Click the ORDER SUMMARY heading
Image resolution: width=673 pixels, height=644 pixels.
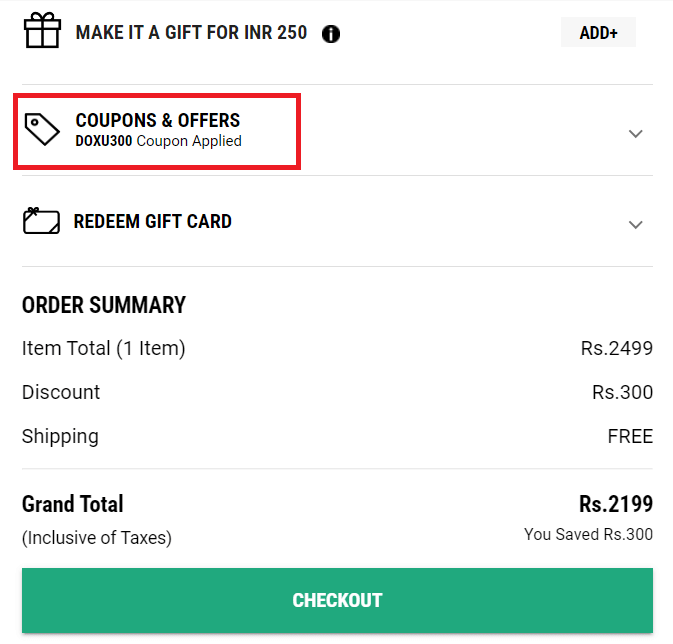(x=104, y=305)
